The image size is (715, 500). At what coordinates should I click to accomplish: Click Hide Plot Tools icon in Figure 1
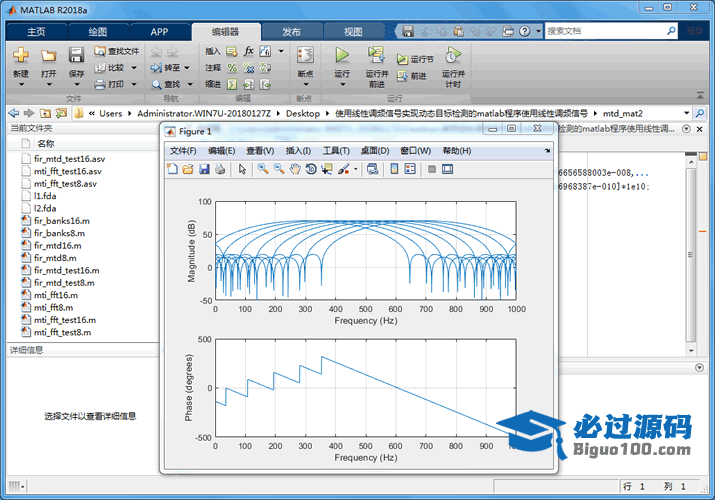coord(432,169)
